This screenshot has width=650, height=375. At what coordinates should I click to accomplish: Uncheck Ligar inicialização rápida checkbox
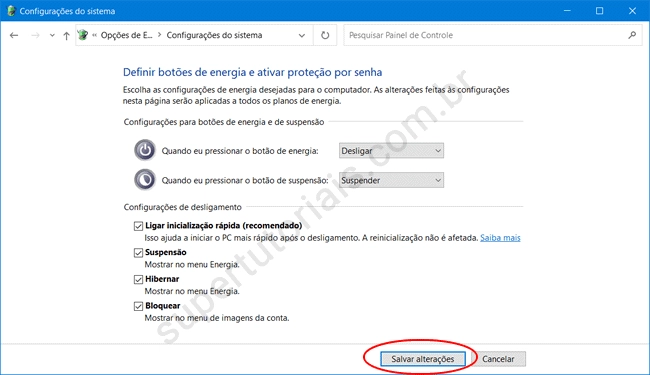pos(138,226)
